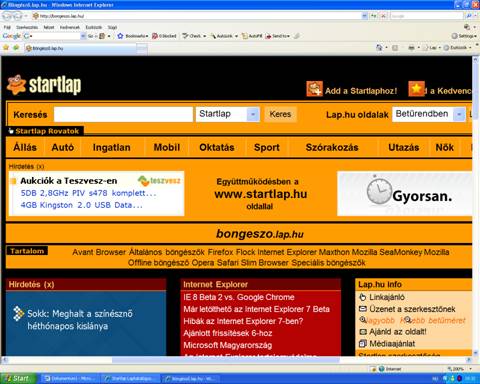Click the Firefox content link
The height and width of the screenshot is (384, 480).
click(x=220, y=252)
